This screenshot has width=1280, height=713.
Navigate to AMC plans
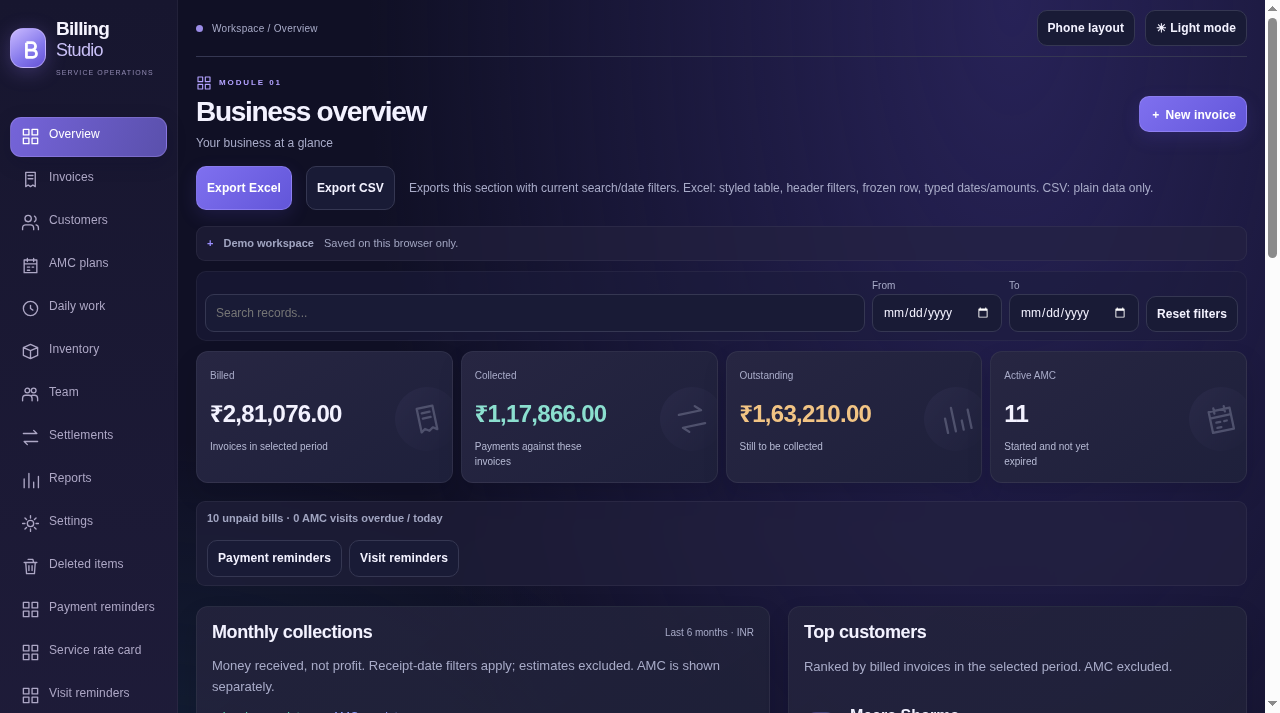[88, 265]
